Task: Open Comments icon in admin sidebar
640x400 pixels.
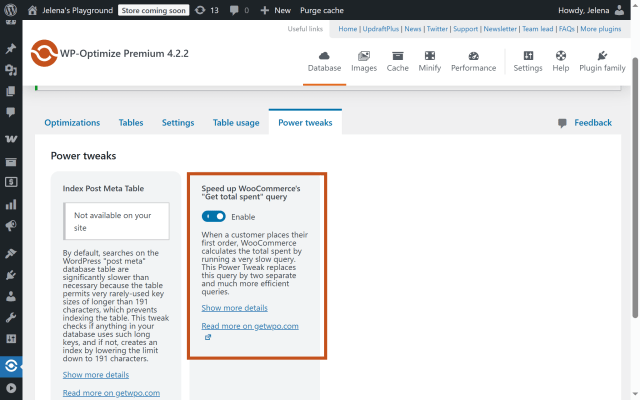Action: click(x=11, y=112)
